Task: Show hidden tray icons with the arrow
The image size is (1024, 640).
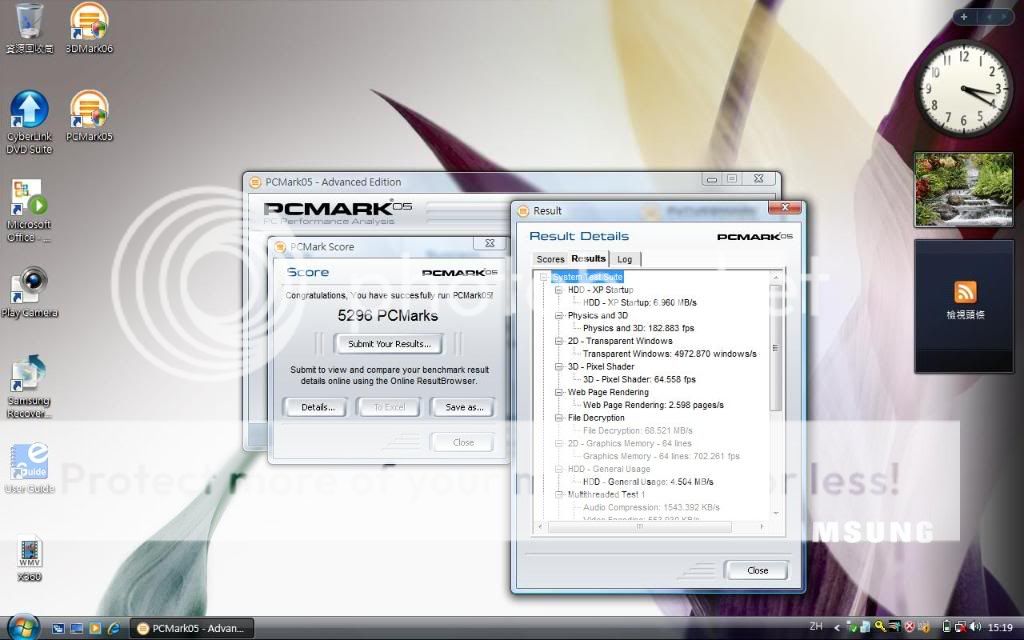Action: coord(837,628)
